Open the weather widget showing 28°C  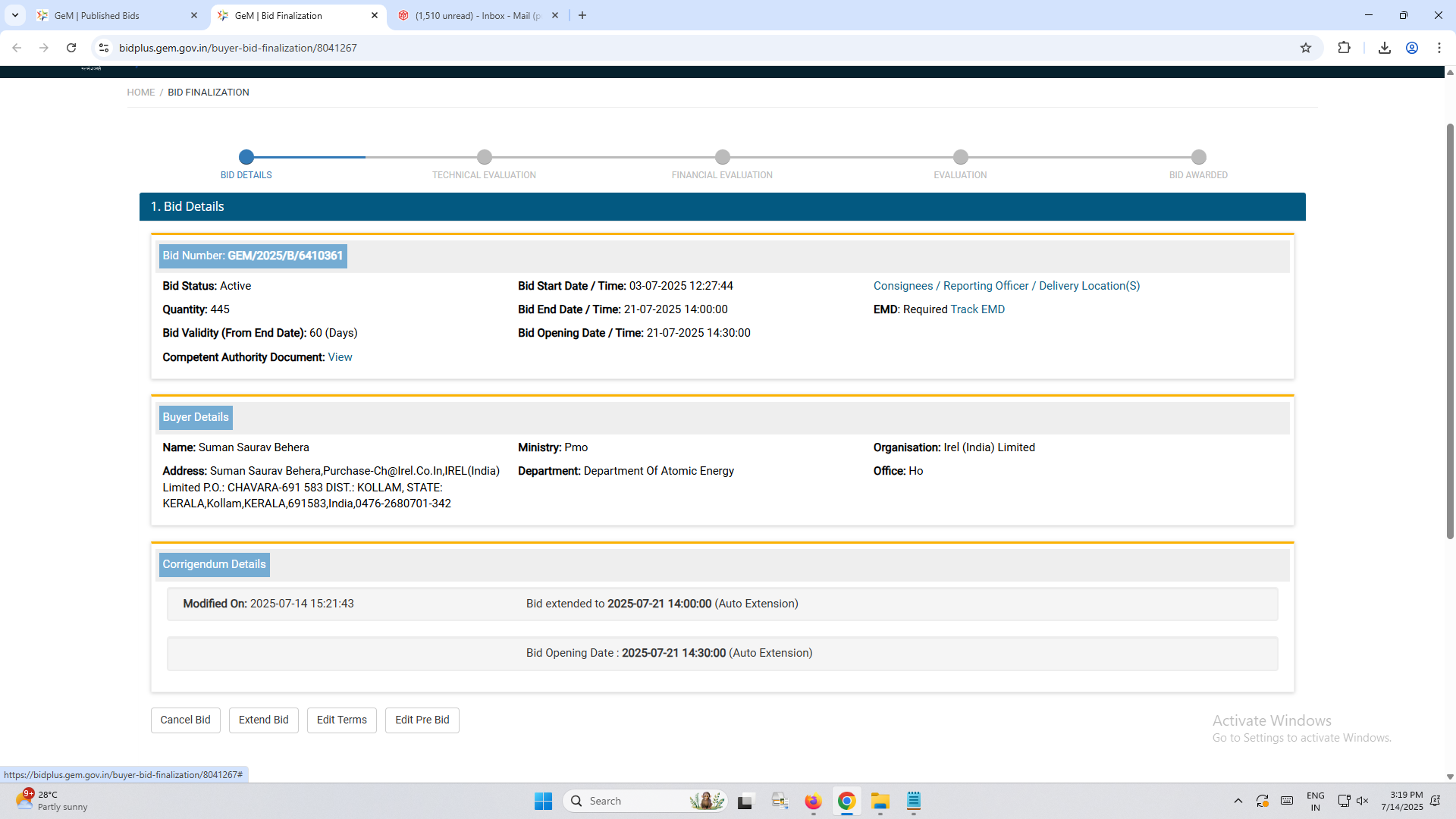[x=52, y=801]
